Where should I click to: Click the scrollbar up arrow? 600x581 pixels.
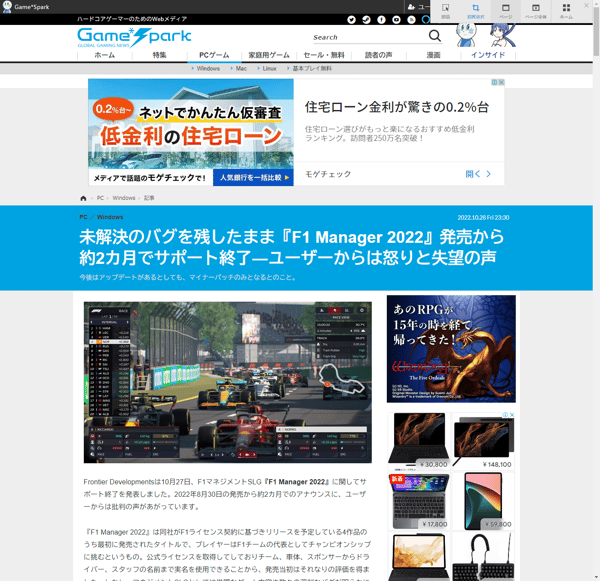(x=596, y=3)
